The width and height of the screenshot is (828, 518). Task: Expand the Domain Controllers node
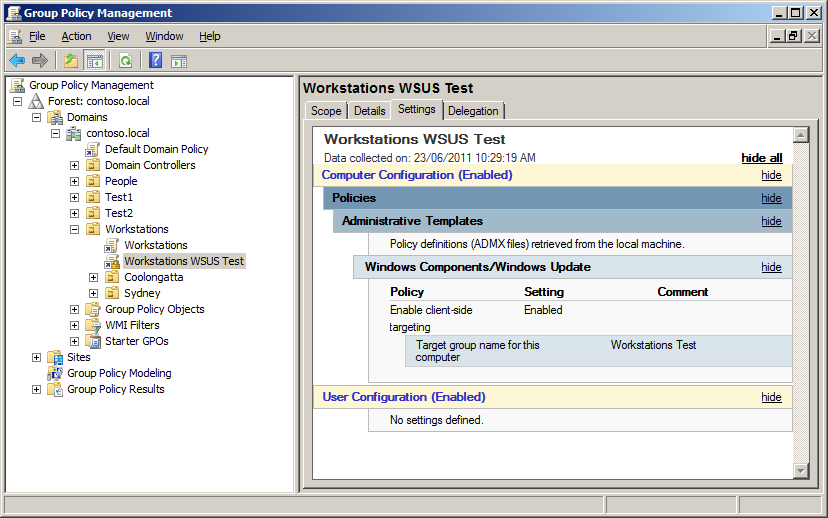(75, 165)
